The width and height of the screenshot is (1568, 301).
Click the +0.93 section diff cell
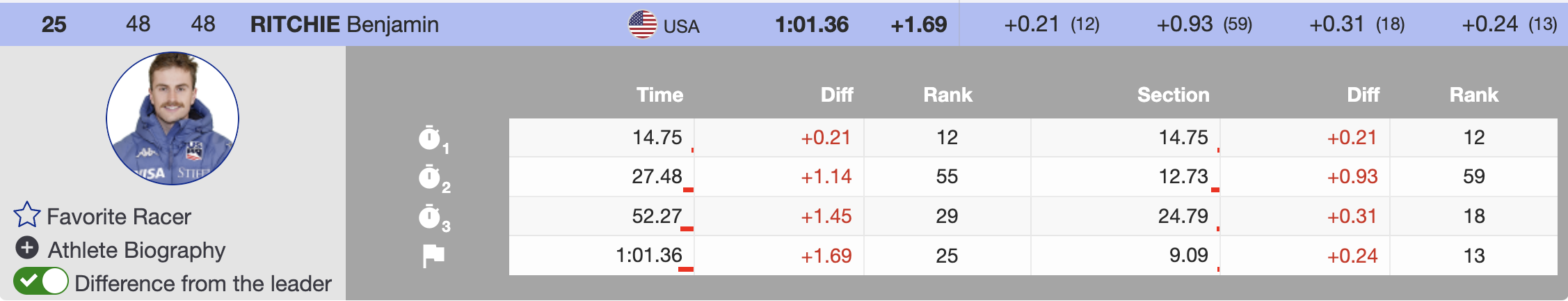tap(1352, 177)
